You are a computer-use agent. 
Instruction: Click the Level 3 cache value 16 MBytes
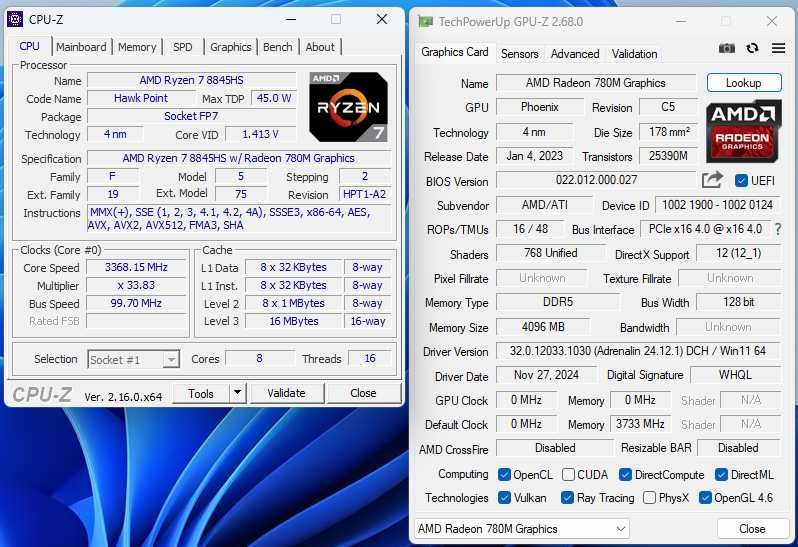coord(294,321)
